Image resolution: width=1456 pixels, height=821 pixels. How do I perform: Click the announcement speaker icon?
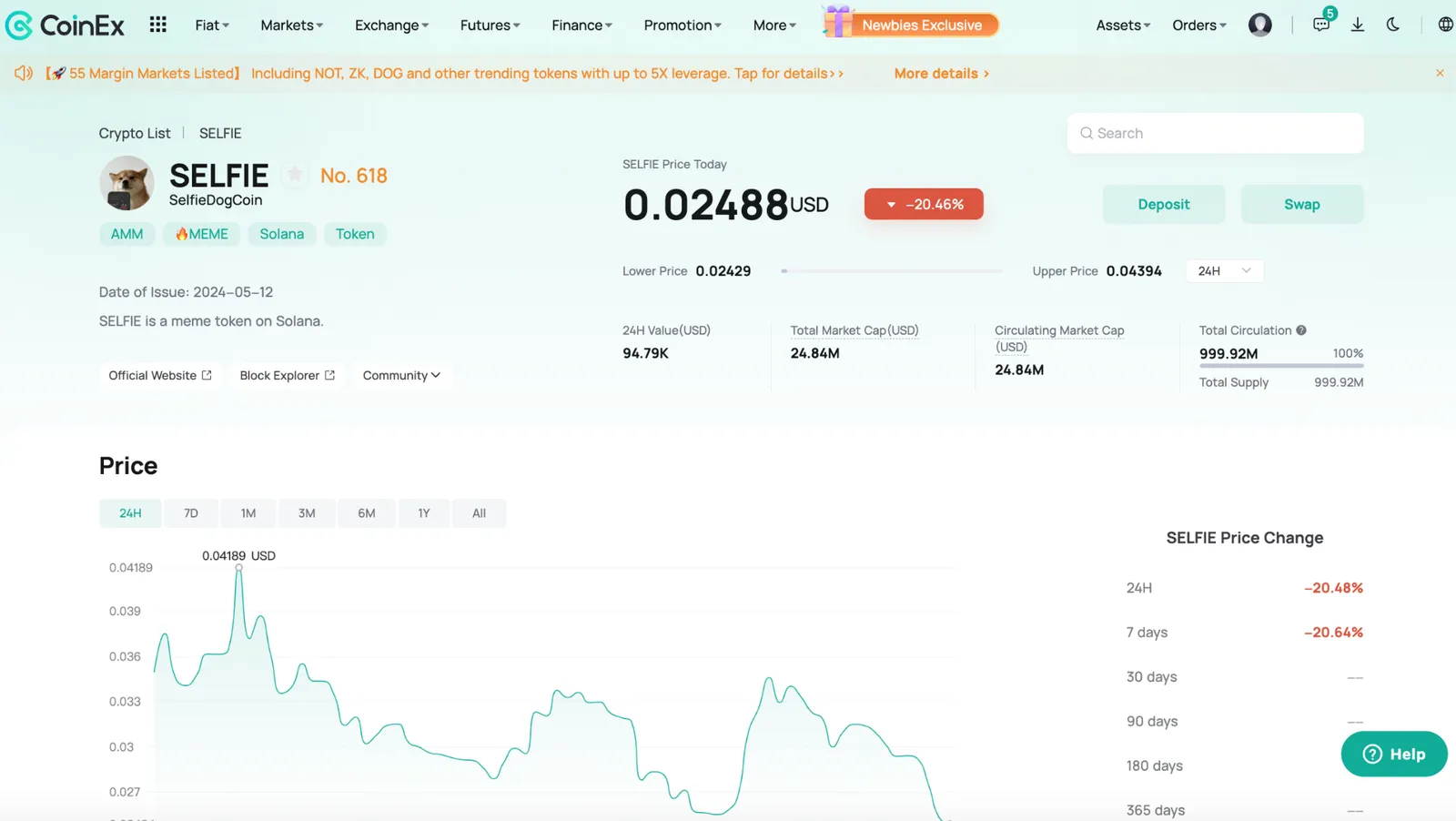pos(24,73)
